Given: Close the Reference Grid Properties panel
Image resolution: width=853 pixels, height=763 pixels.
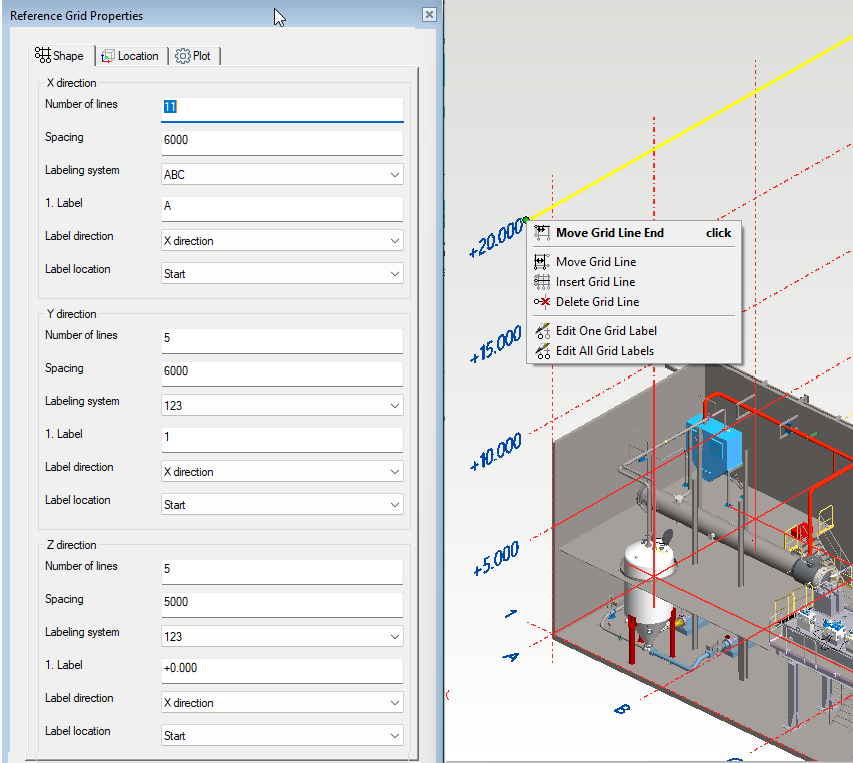Looking at the screenshot, I should coord(429,15).
